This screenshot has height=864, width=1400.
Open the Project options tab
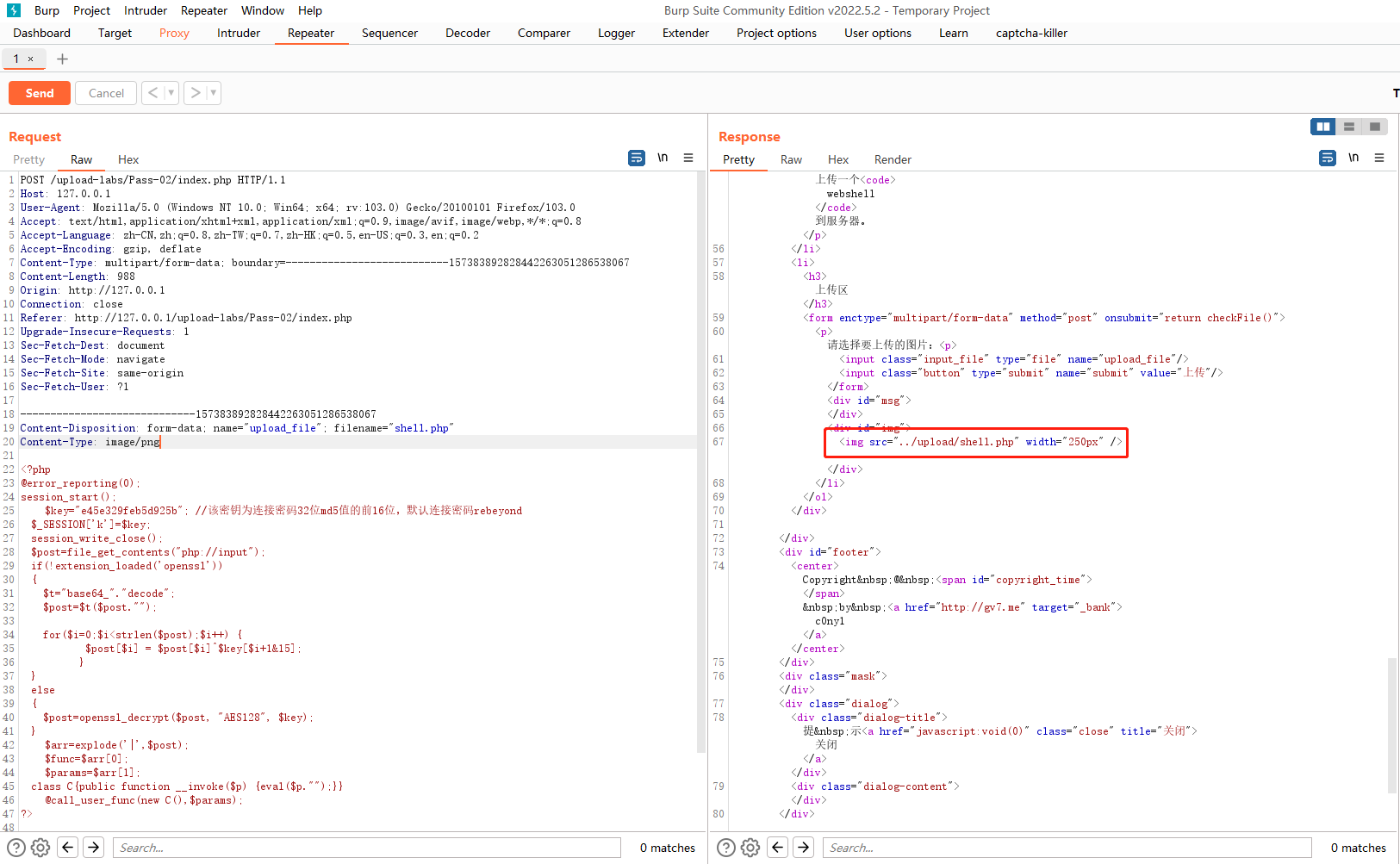pos(776,33)
